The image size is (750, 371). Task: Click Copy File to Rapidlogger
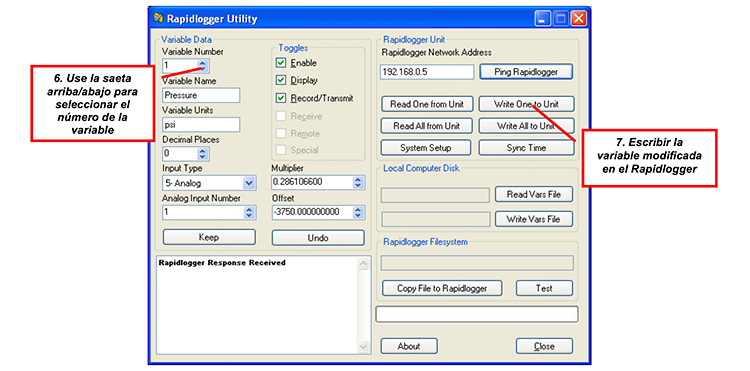pos(442,288)
